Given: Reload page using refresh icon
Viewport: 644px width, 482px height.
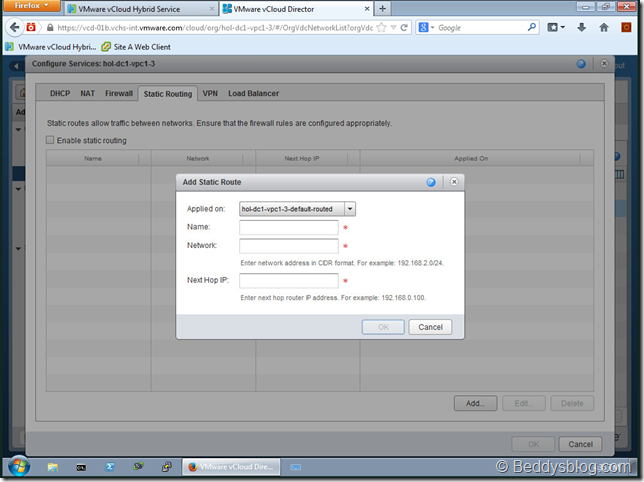Looking at the screenshot, I should (x=404, y=28).
